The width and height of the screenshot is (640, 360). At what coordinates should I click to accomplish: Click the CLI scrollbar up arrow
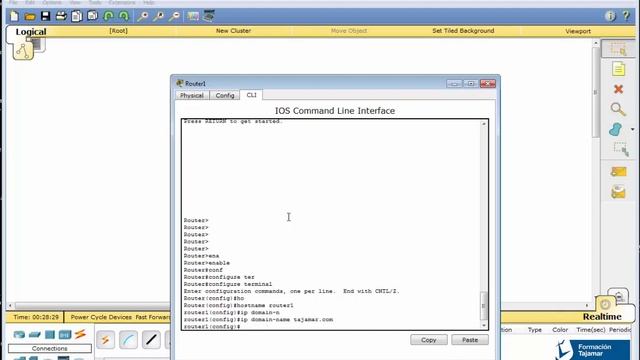[484, 124]
